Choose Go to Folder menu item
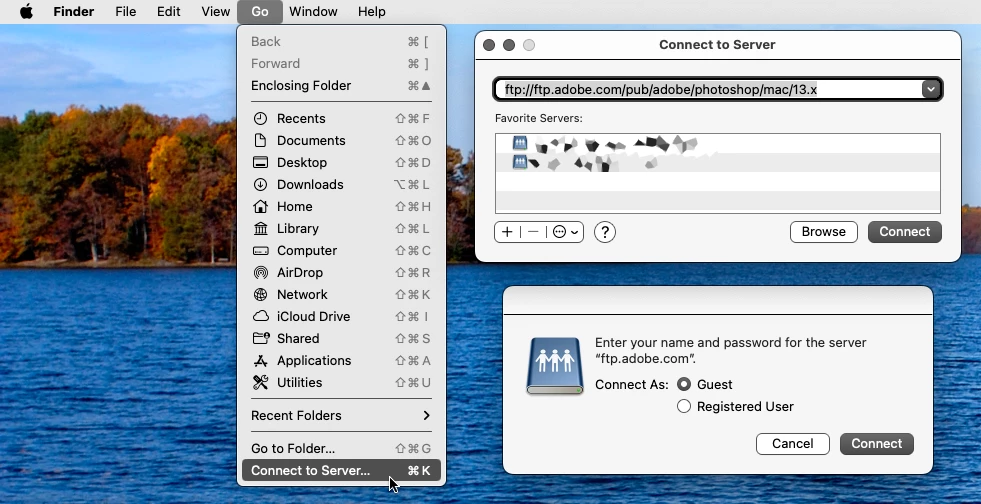Viewport: 981px width, 504px height. [x=341, y=448]
